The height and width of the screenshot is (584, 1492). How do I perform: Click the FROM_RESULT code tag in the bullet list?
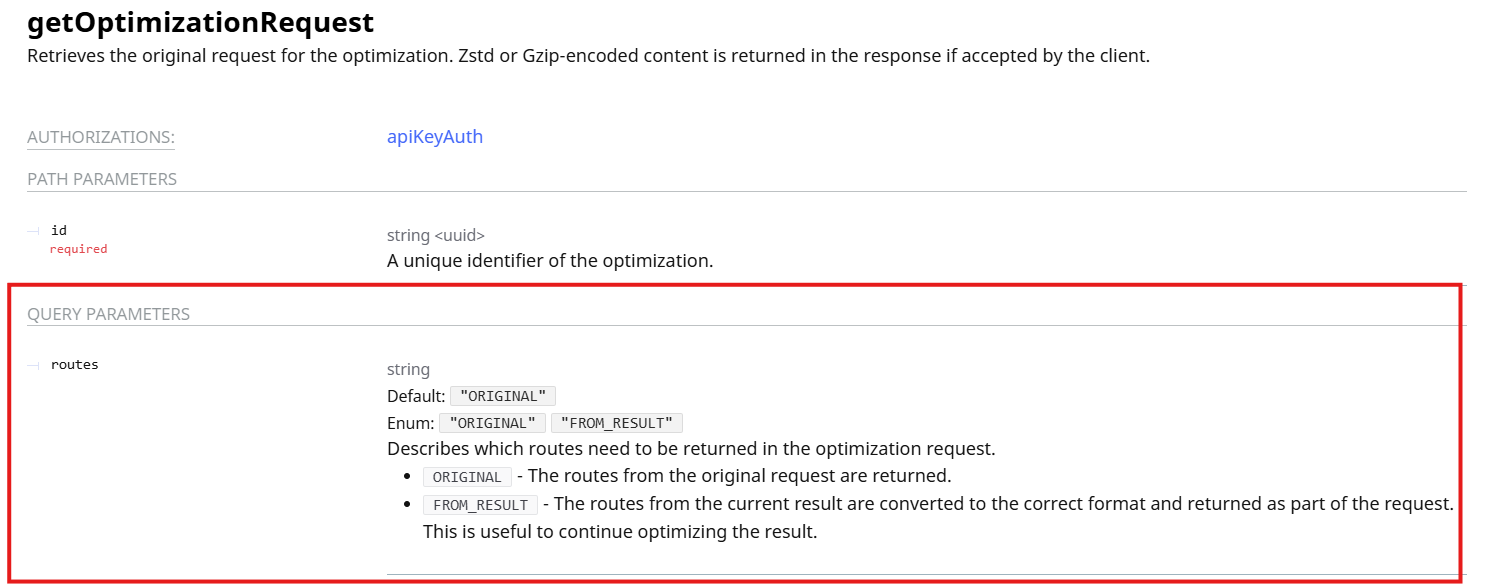tap(480, 505)
